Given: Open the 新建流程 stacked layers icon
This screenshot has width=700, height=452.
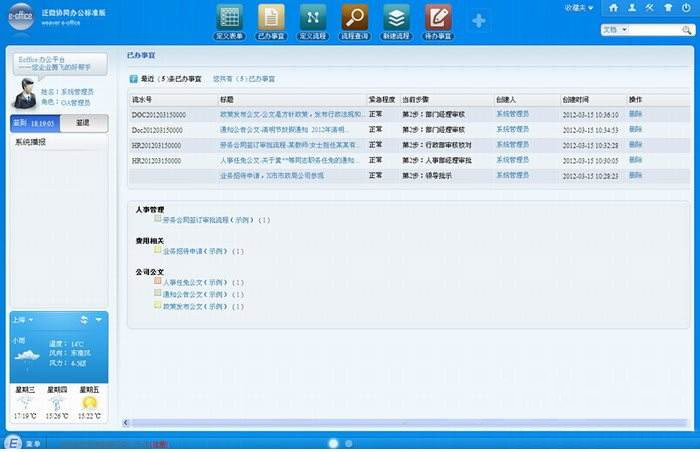Looking at the screenshot, I should coord(396,18).
